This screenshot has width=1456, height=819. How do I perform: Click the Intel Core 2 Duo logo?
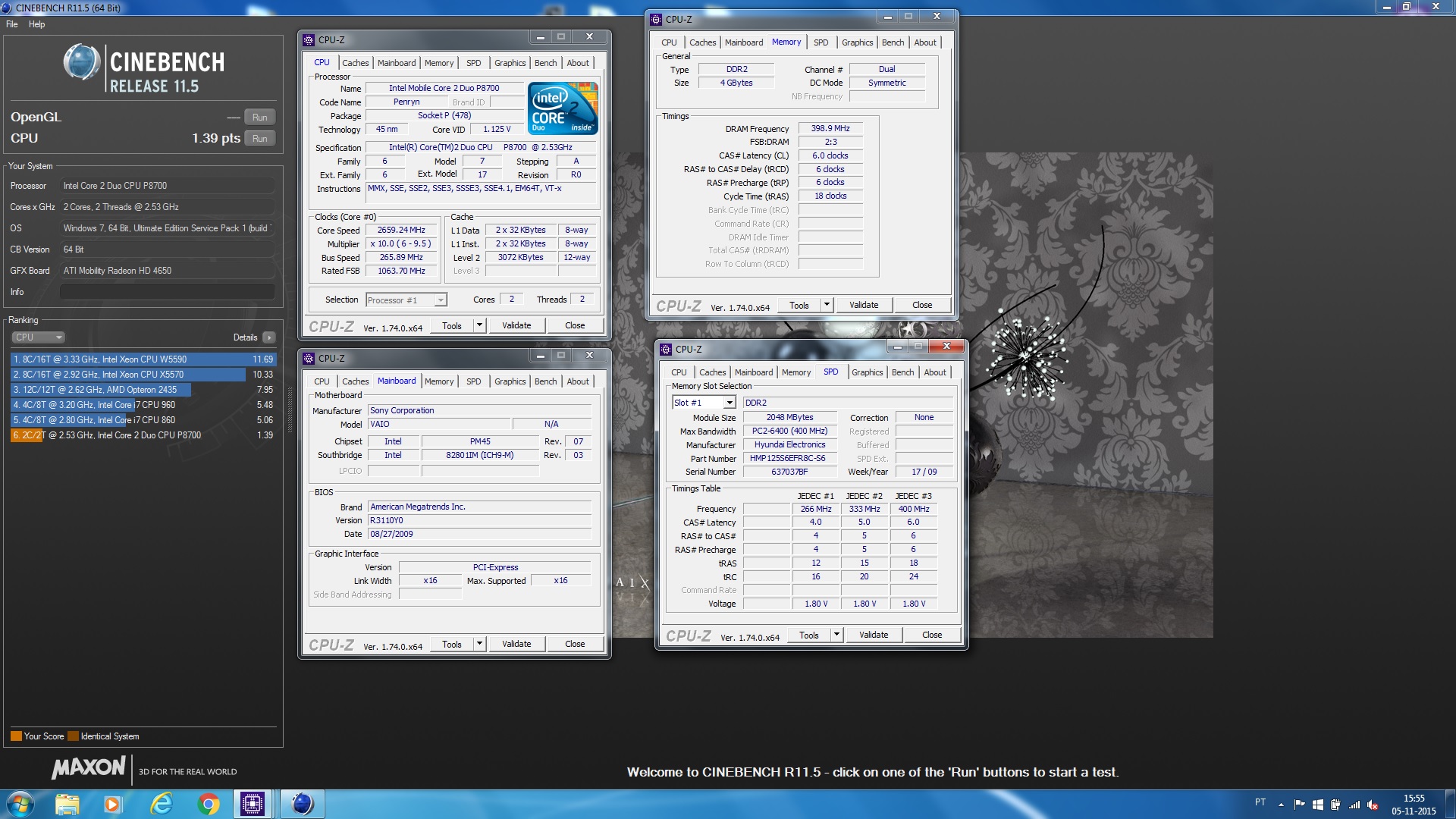coord(563,108)
